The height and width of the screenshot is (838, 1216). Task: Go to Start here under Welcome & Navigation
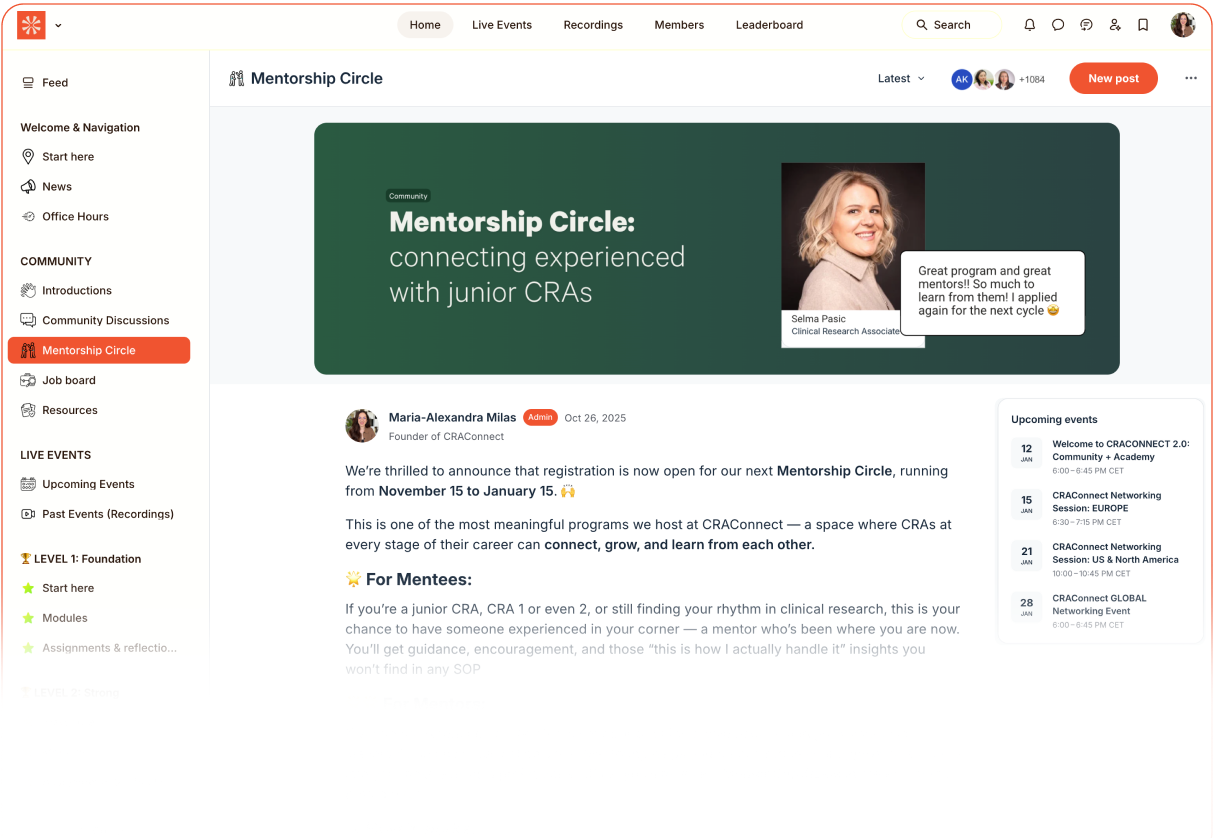(99, 157)
